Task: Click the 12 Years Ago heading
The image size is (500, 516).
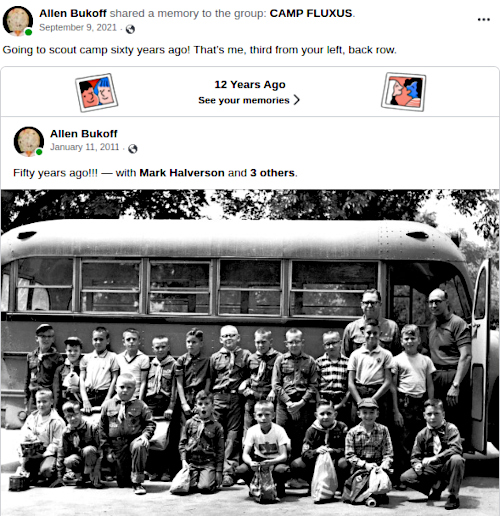Action: pyautogui.click(x=250, y=84)
